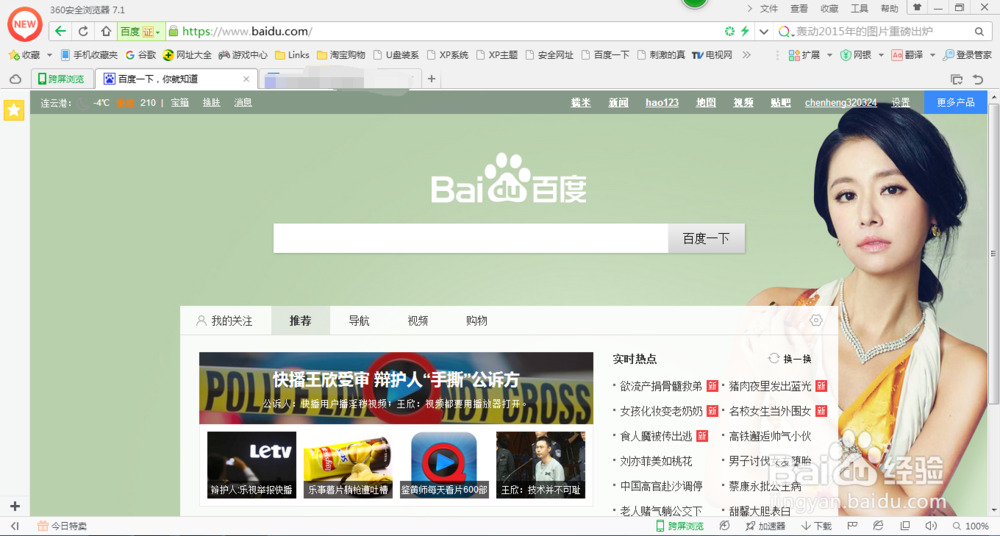Image resolution: width=1000 pixels, height=536 pixels.
Task: Click the window layout icon in status bar
Action: point(904,526)
